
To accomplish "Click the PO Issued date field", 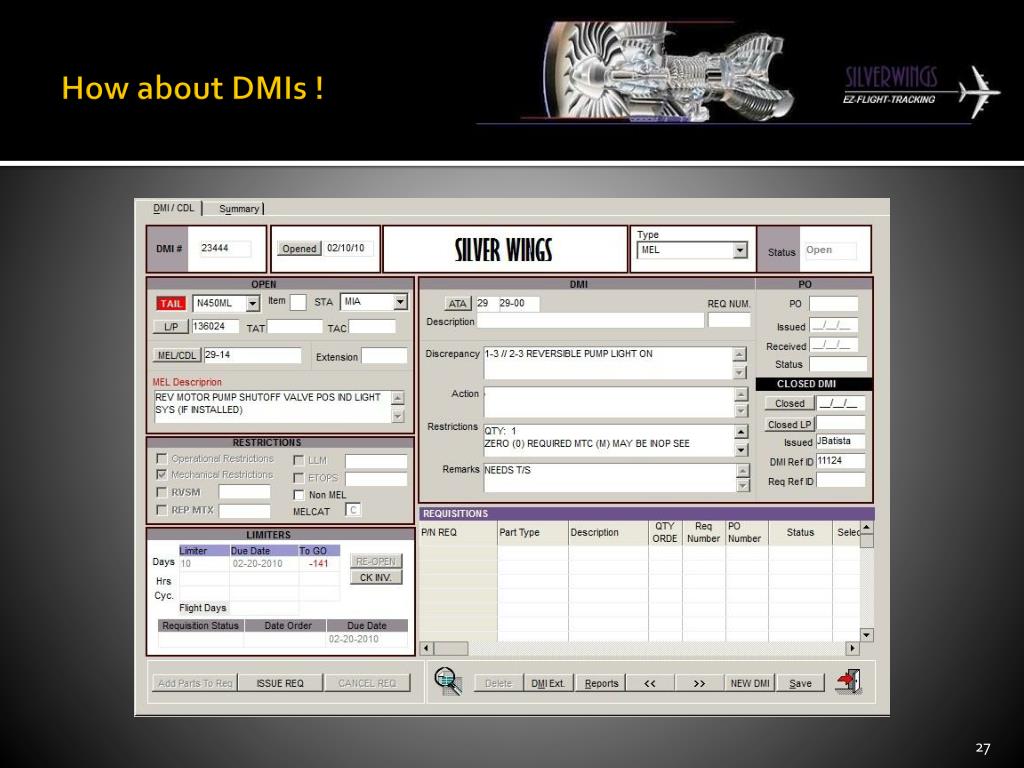I will 834,325.
